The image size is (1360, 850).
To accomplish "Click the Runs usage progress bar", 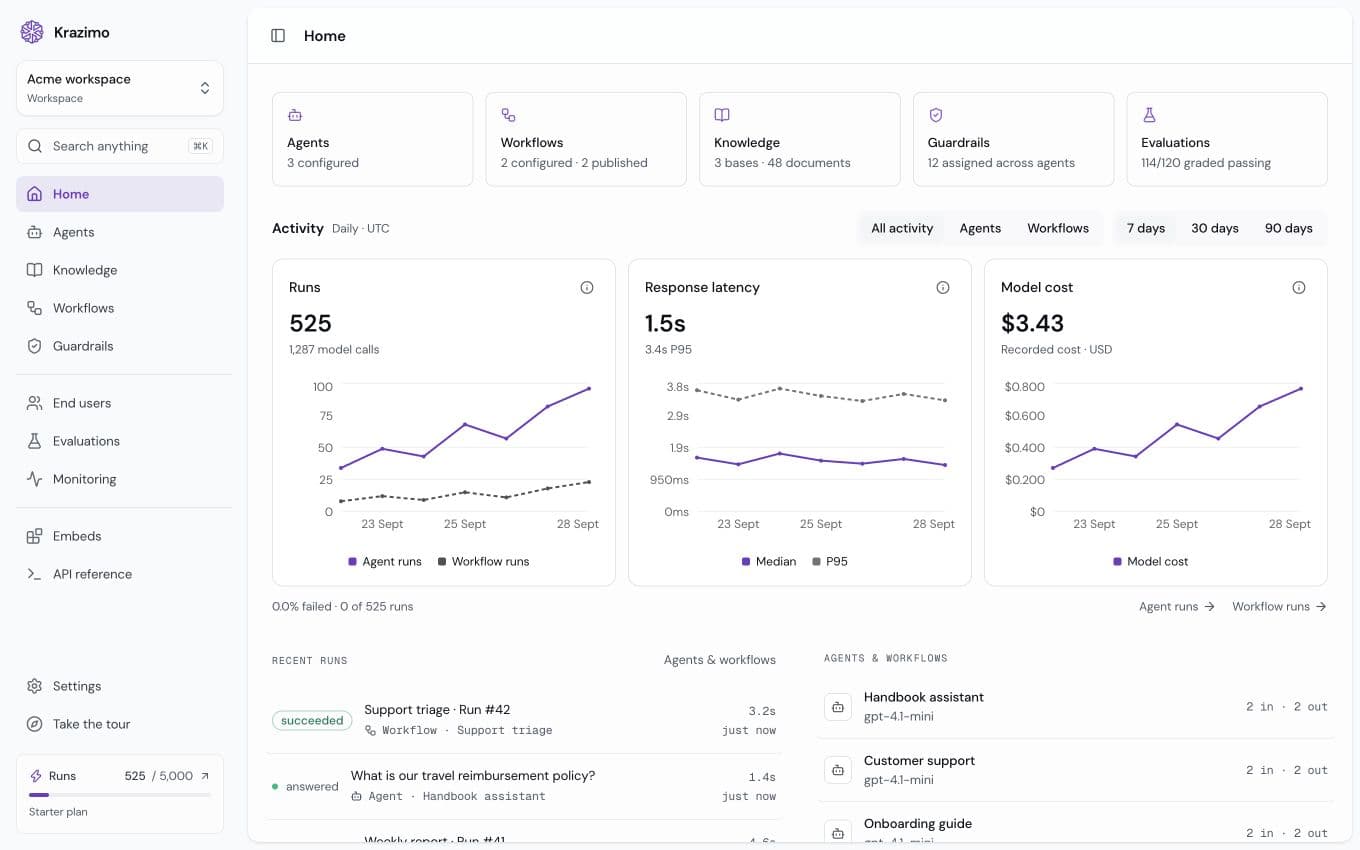I will [x=120, y=795].
